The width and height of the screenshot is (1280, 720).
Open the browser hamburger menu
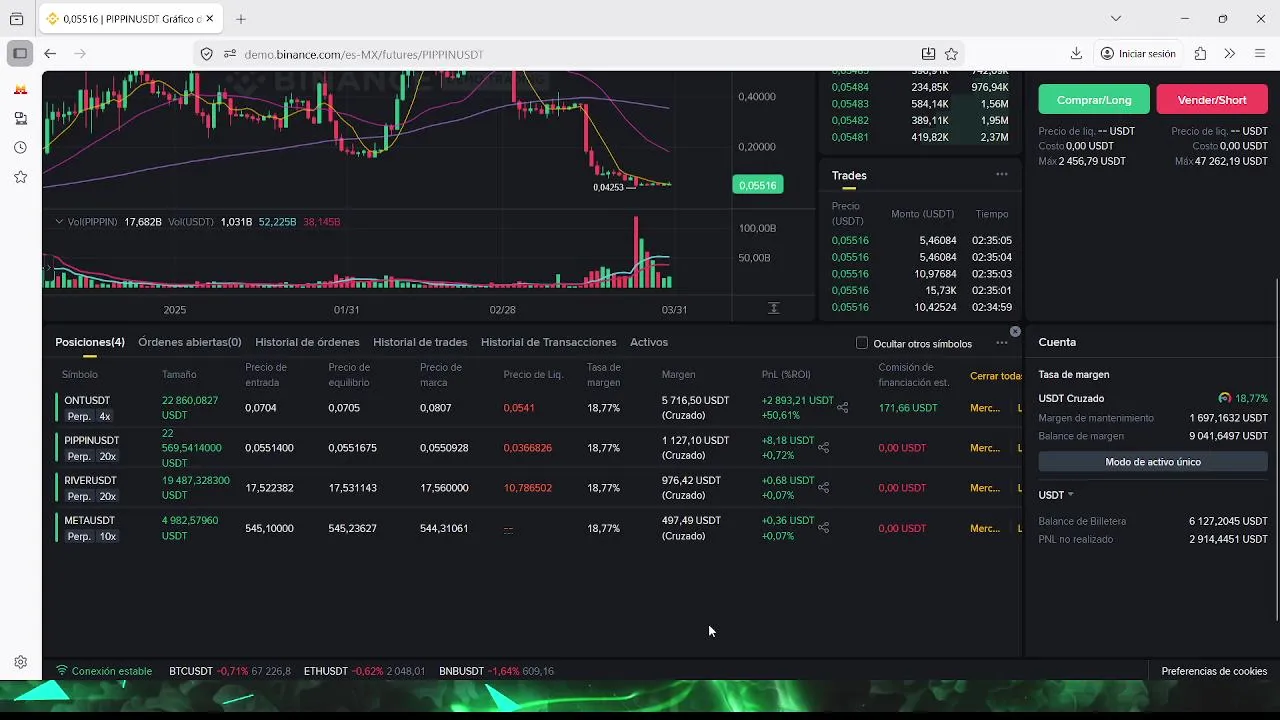pyautogui.click(x=1259, y=54)
